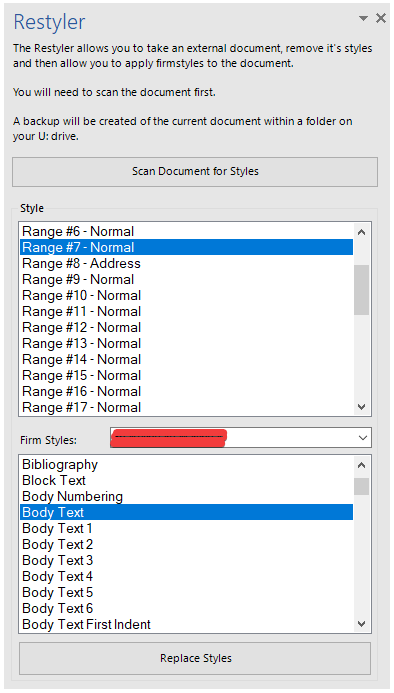394x693 pixels.
Task: Choose Body Text 2 style
Action: click(x=186, y=544)
